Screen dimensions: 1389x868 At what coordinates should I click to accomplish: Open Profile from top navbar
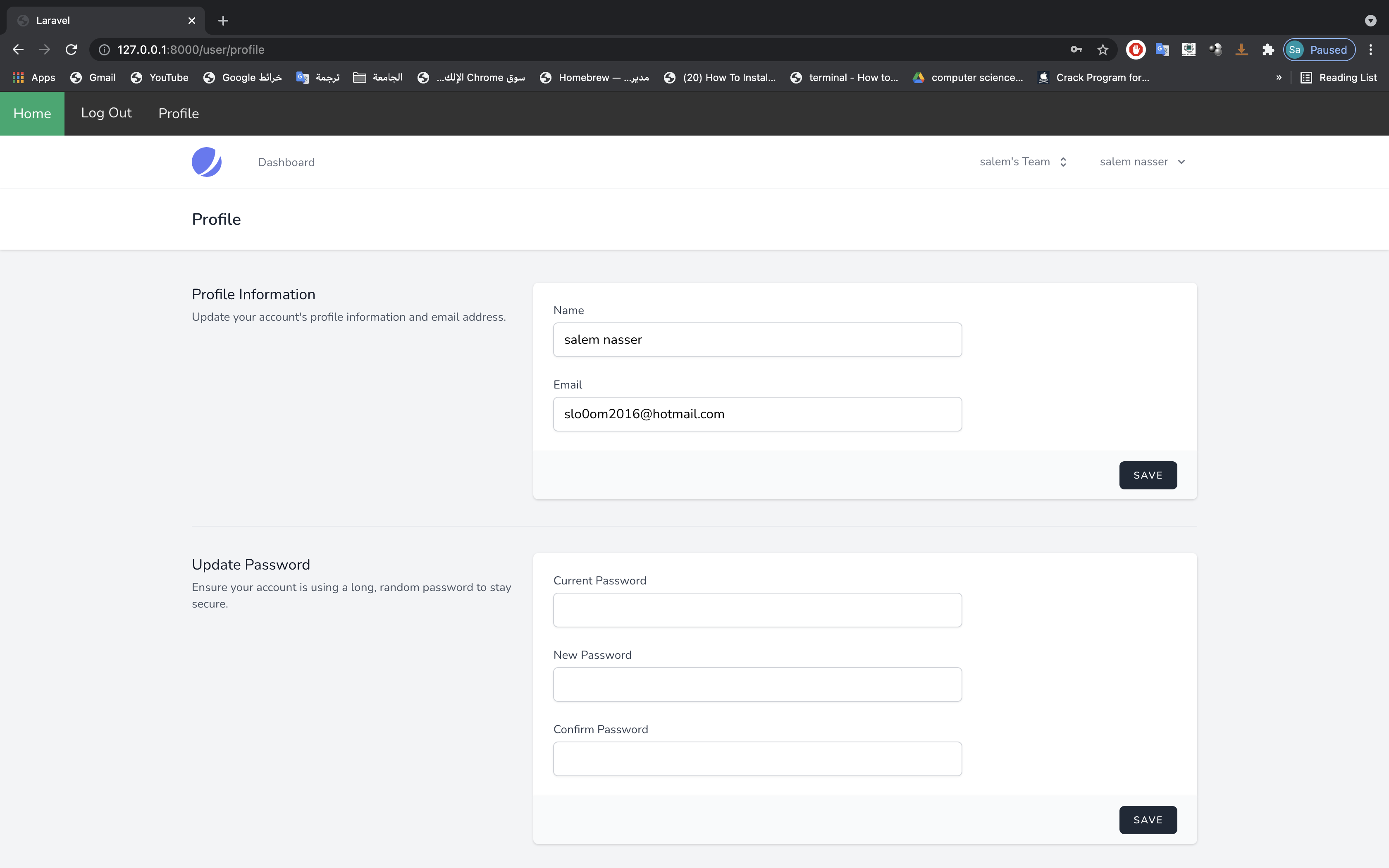[179, 114]
